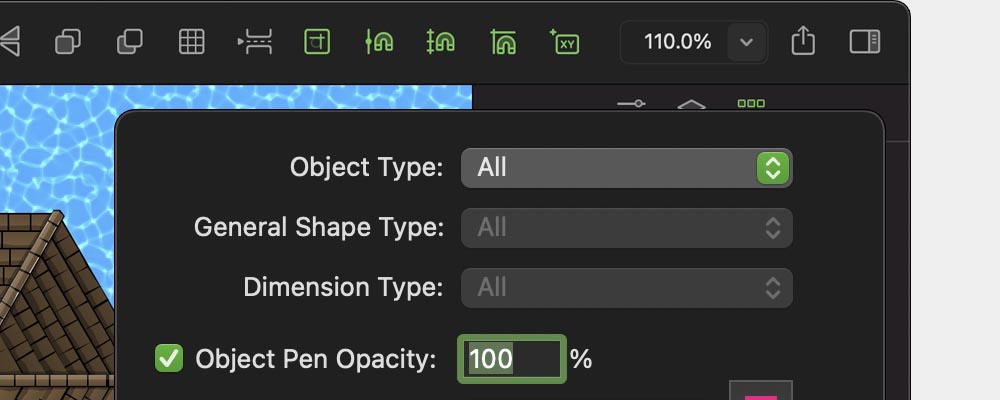Click the overlapping squares arrange icon
The height and width of the screenshot is (400, 1000).
point(69,41)
